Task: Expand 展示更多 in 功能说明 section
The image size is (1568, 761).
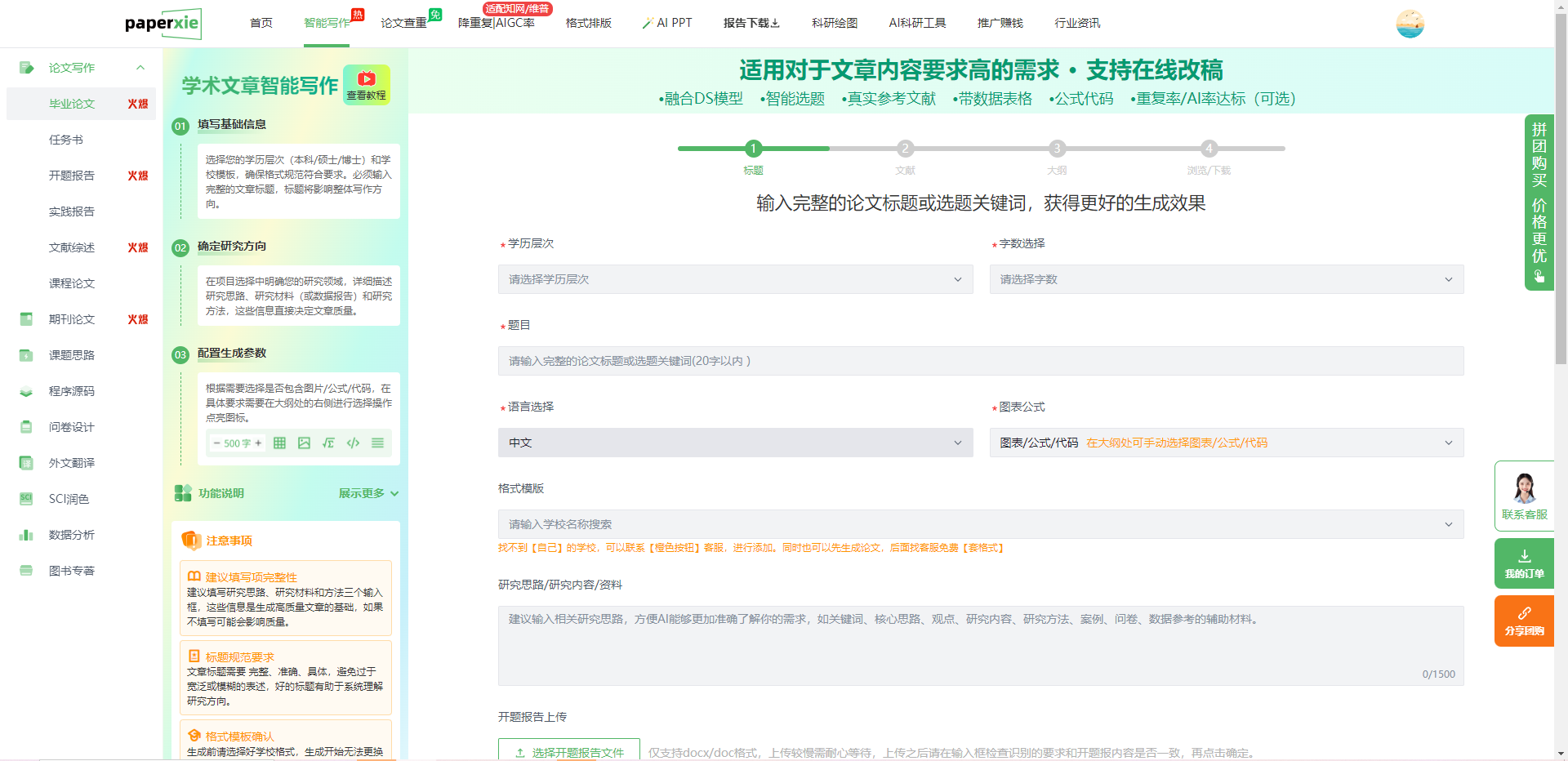Action: pos(368,493)
